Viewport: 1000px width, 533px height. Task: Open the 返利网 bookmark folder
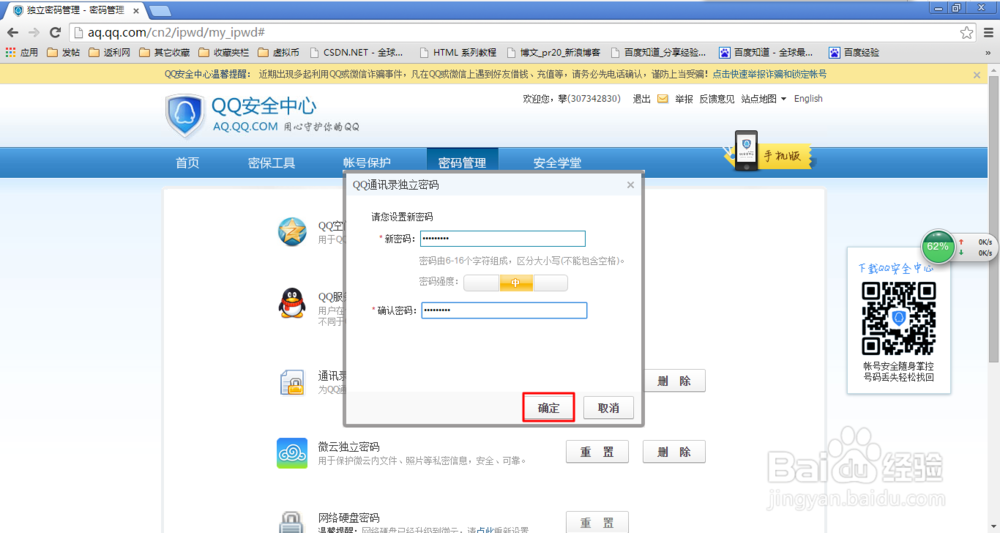[x=110, y=52]
